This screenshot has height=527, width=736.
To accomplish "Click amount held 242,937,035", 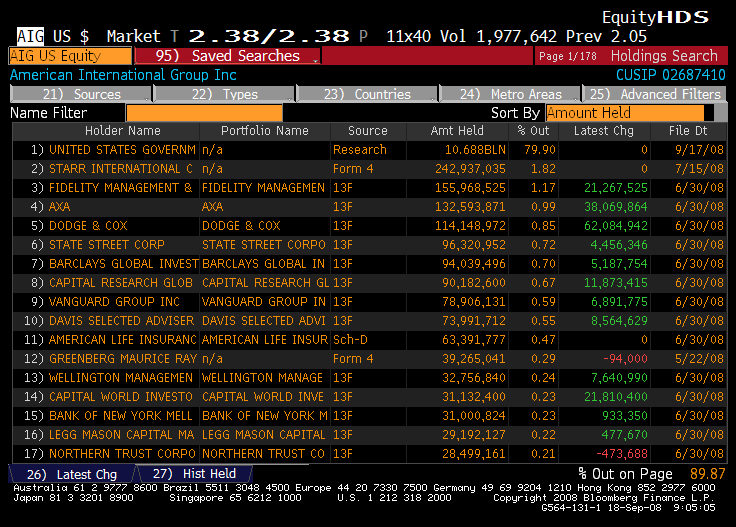I will tap(470, 169).
